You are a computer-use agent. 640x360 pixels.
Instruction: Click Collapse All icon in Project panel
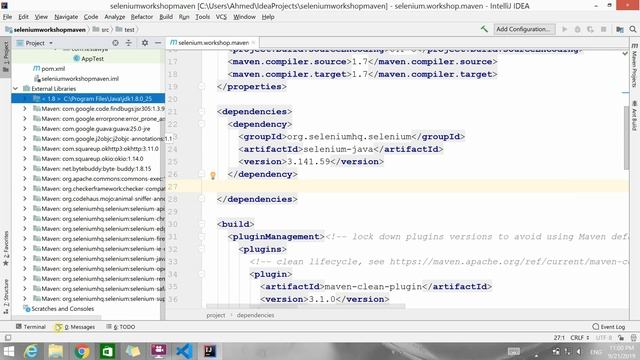pos(129,43)
